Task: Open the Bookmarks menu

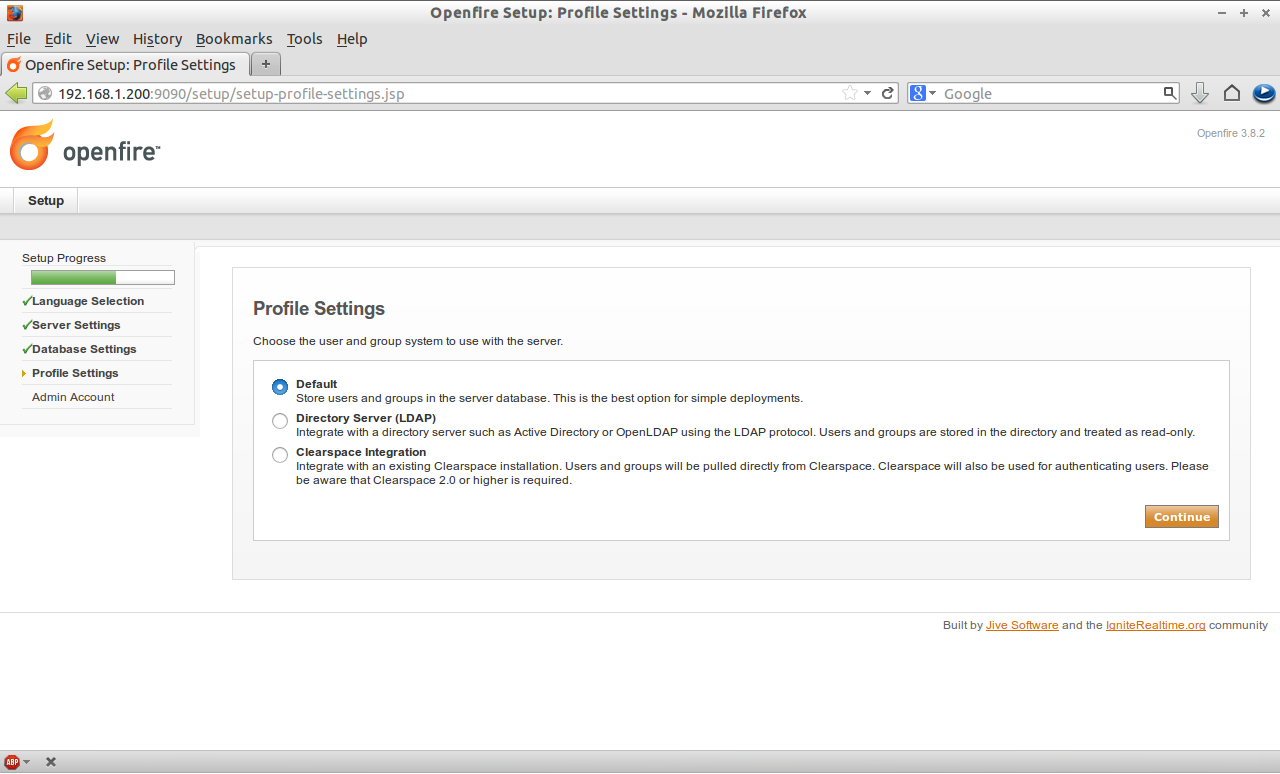Action: point(234,39)
